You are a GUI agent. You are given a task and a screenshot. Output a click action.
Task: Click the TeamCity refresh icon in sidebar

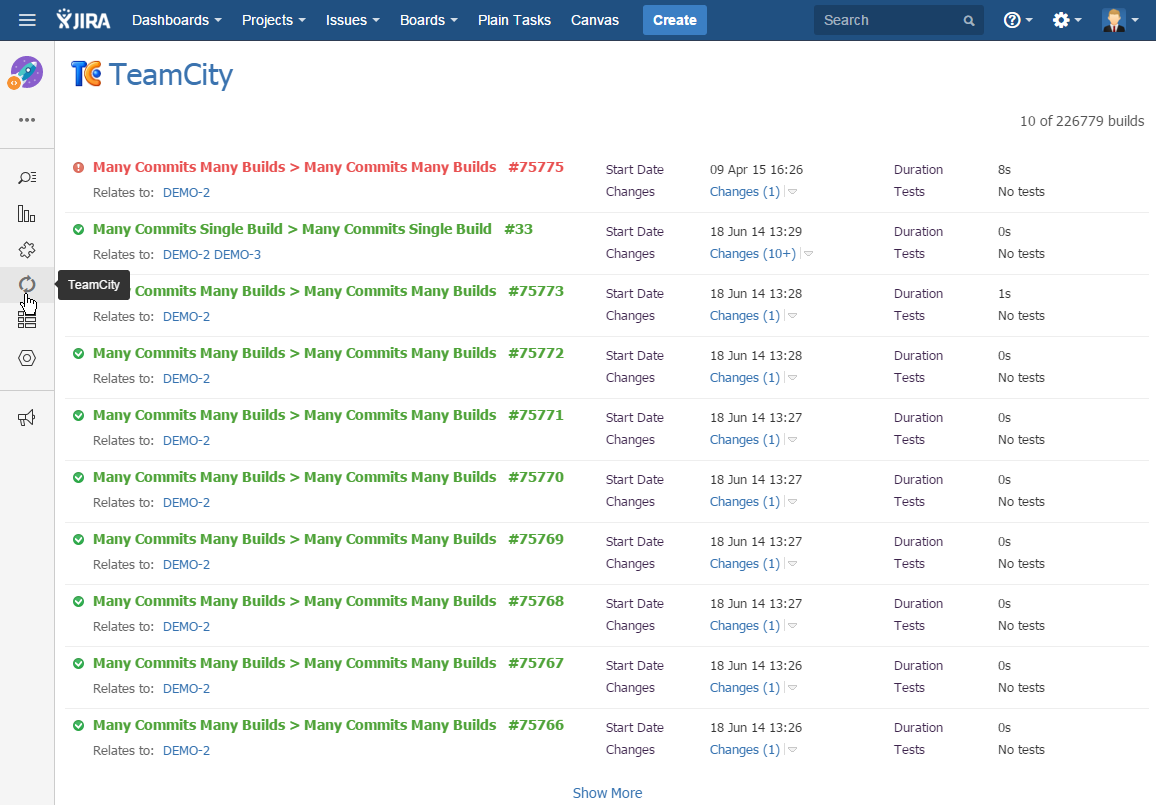click(x=27, y=285)
